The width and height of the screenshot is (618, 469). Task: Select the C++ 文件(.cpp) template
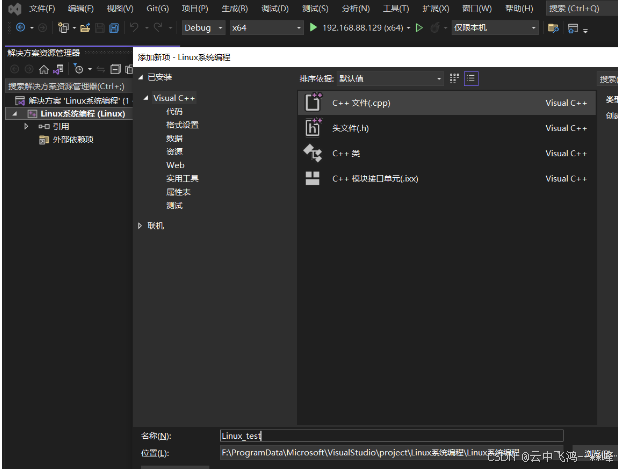tap(447, 103)
